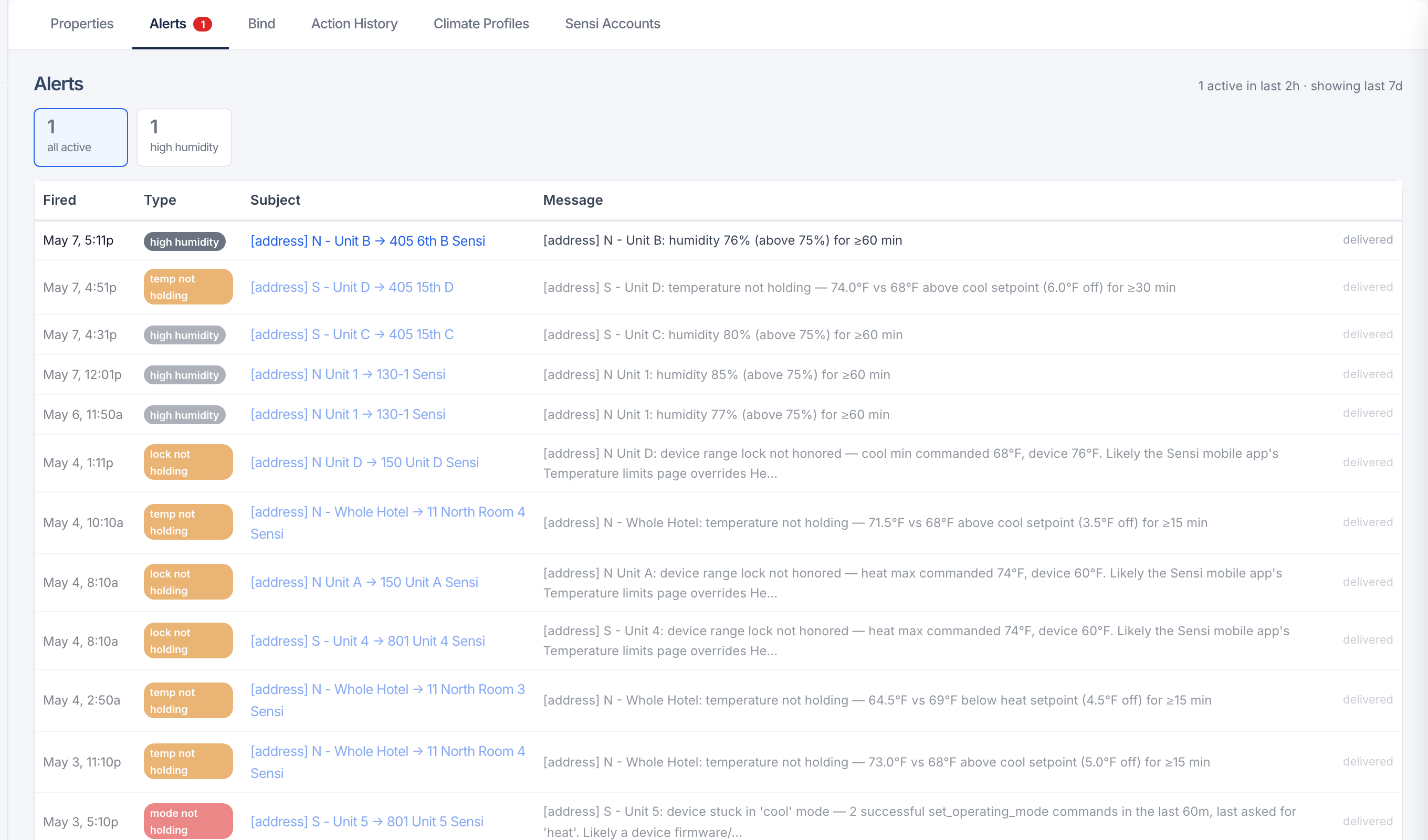Open the 801 Unit 4 Sensi link
Viewport: 1428px width, 840px height.
[367, 641]
